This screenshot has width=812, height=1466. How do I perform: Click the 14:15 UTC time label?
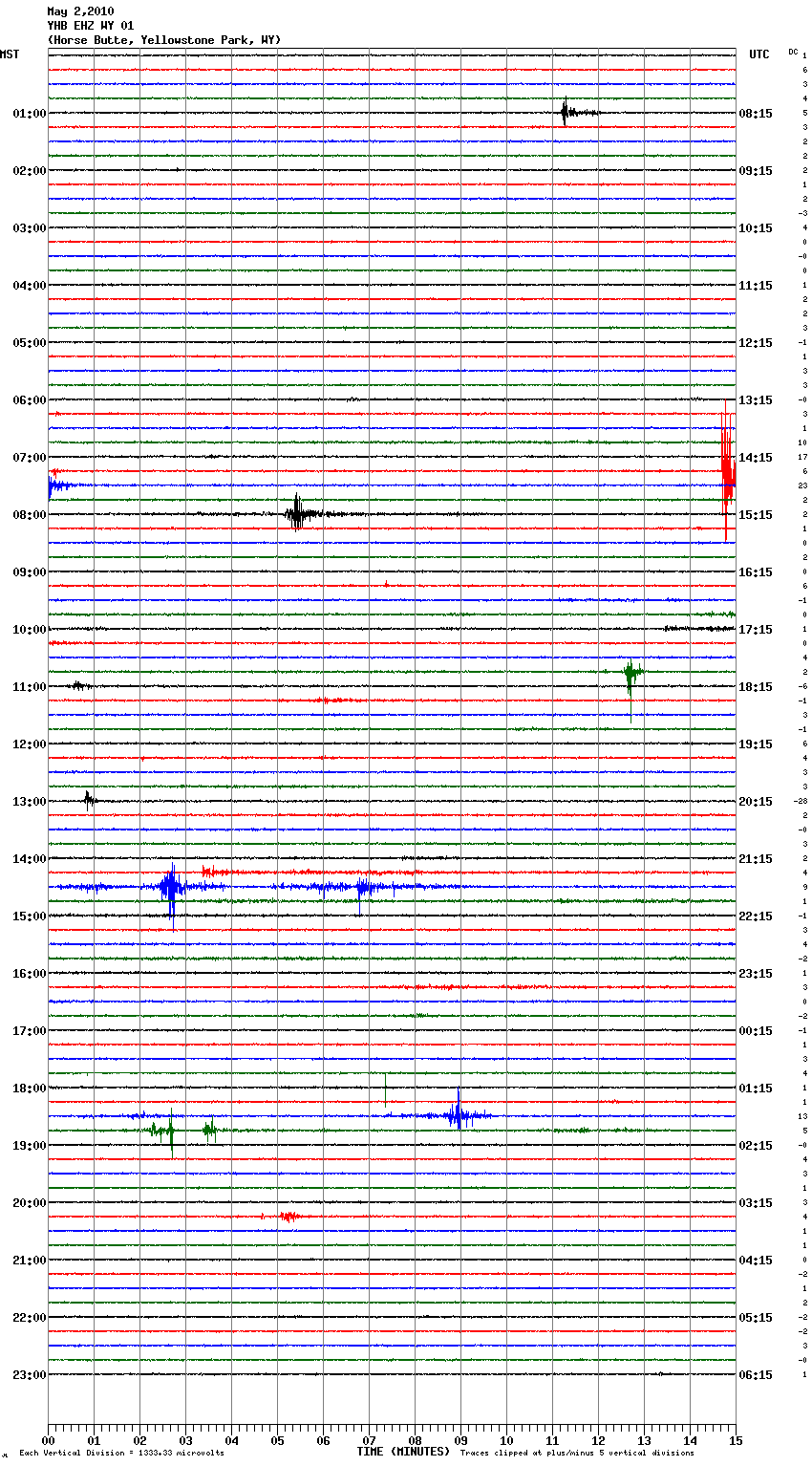tap(756, 458)
